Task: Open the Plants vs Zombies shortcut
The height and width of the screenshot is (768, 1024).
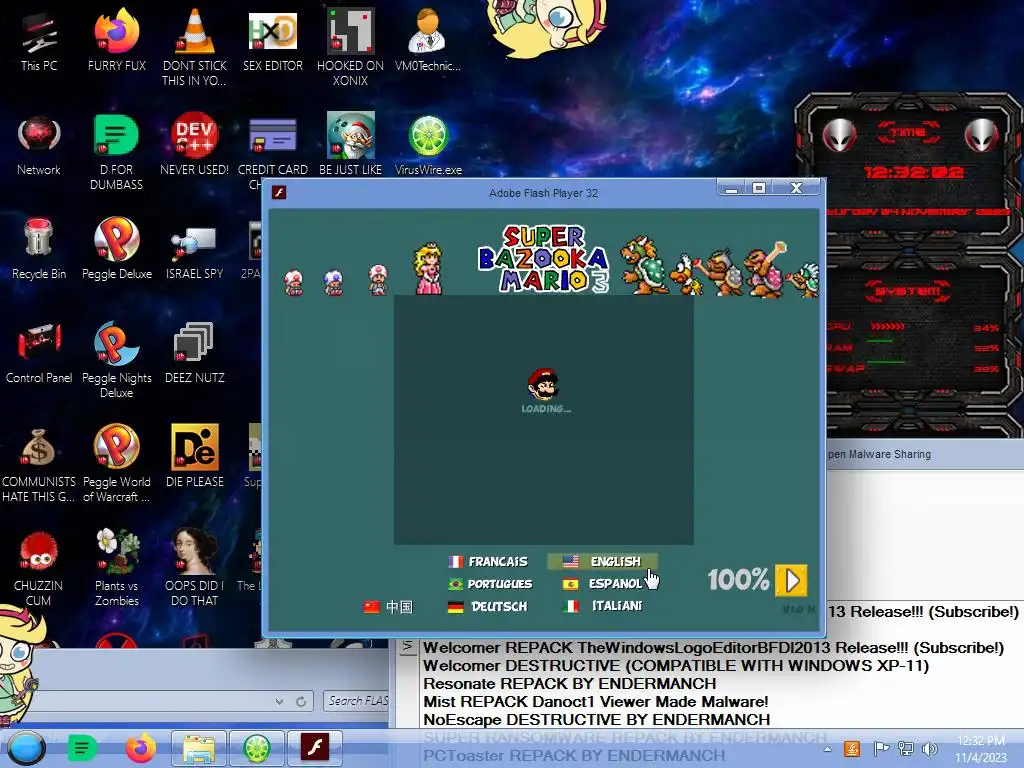Action: point(116,568)
